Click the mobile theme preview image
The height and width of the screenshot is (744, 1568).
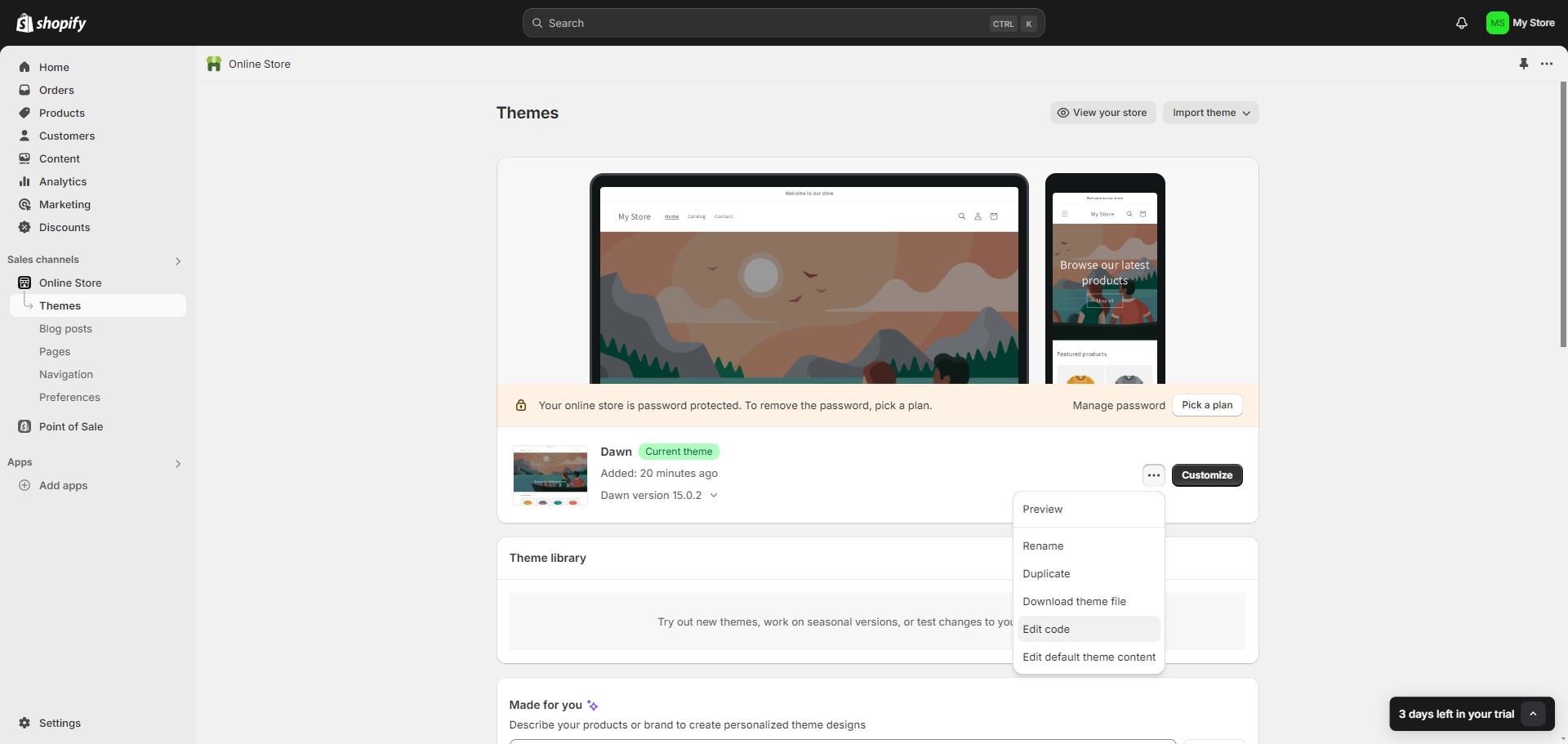click(1105, 278)
